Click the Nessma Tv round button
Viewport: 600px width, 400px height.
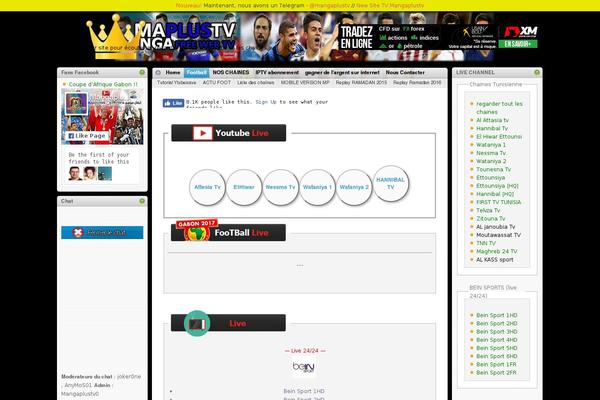[280, 187]
